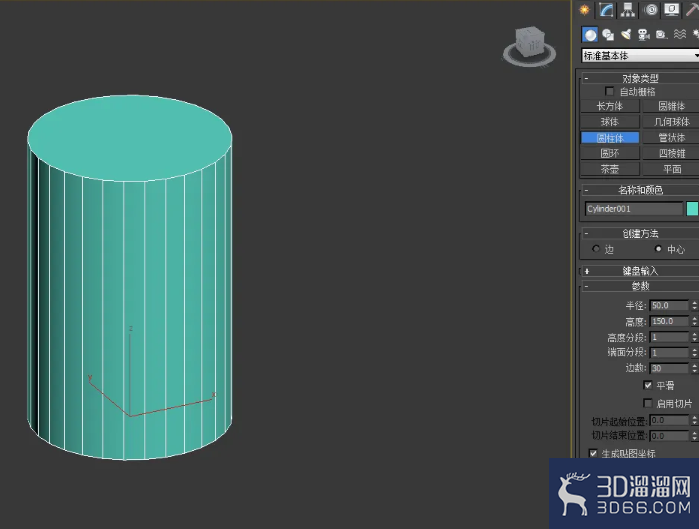Open the Hierarchy panel tab

tap(628, 10)
